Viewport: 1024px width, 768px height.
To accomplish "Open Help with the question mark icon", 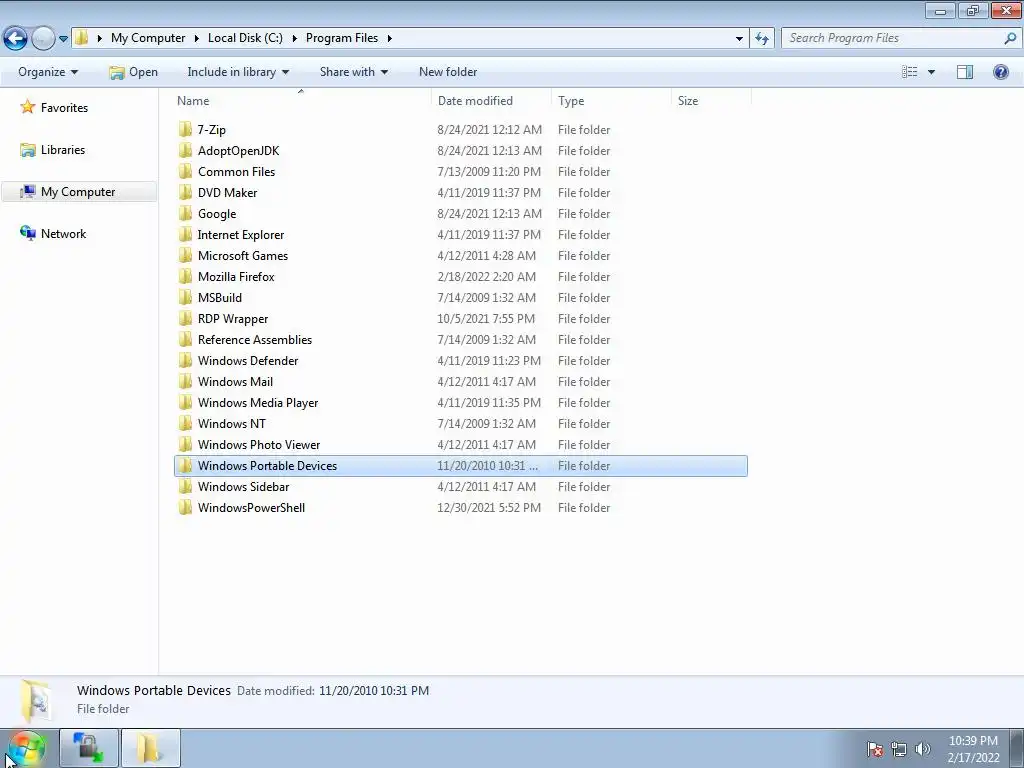I will point(1000,72).
